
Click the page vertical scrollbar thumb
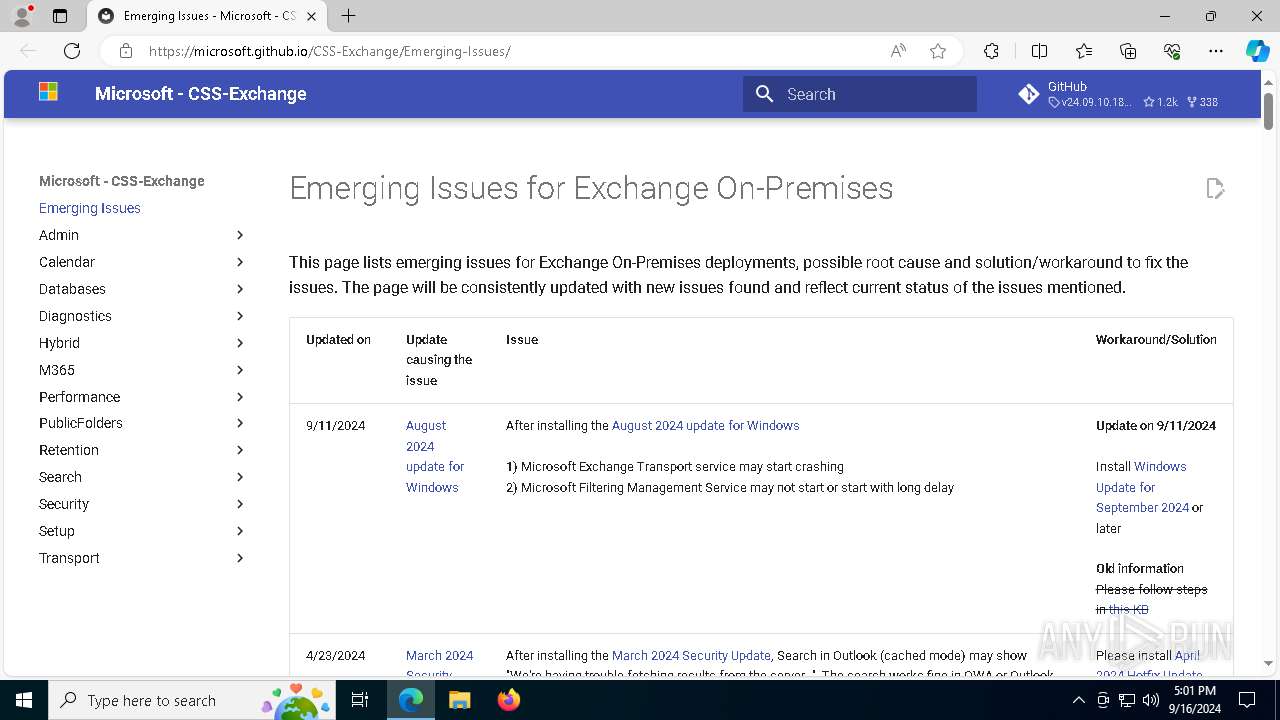point(1268,110)
